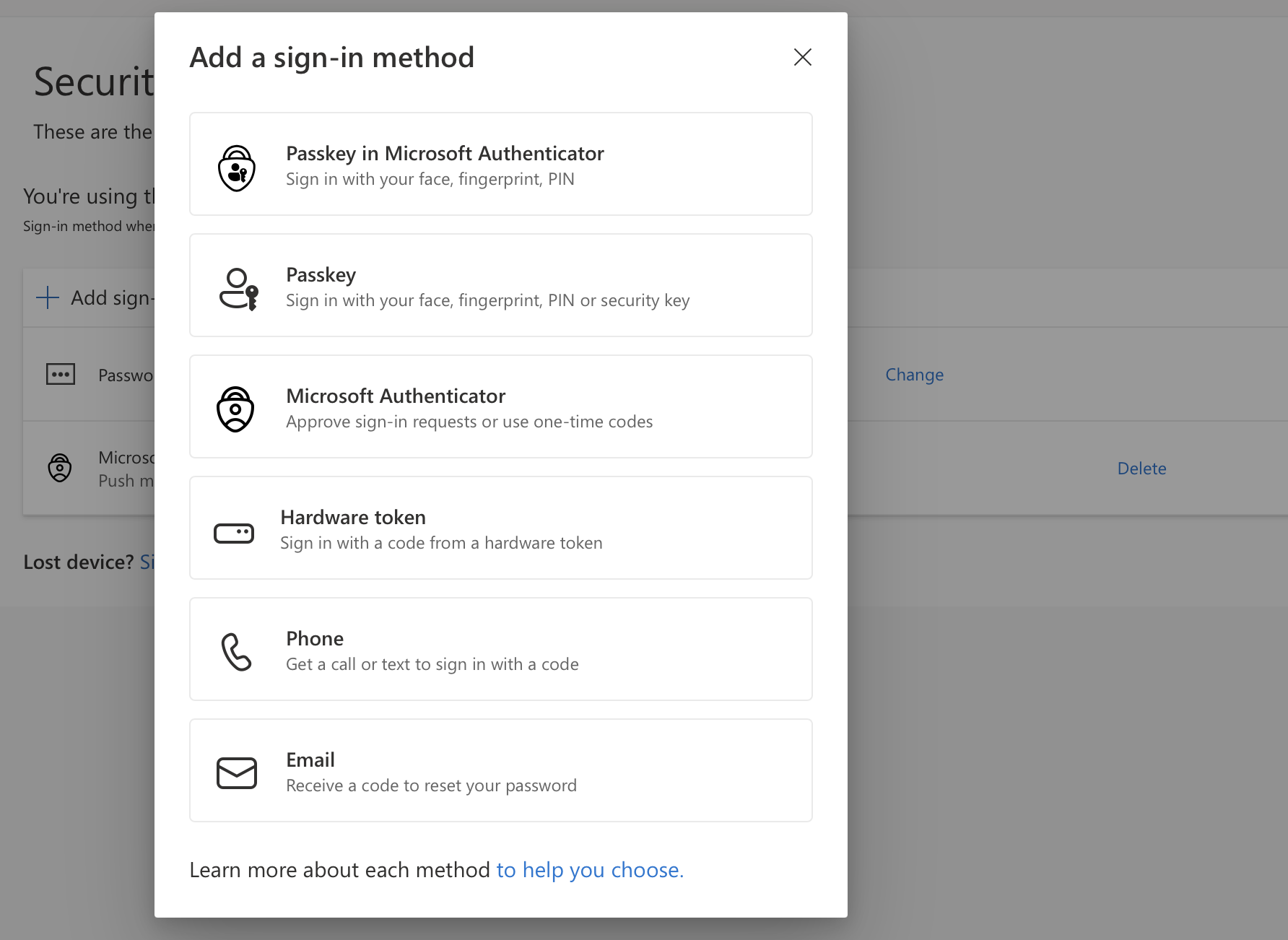Click the Change link for Password
The image size is (1288, 940).
coord(915,375)
